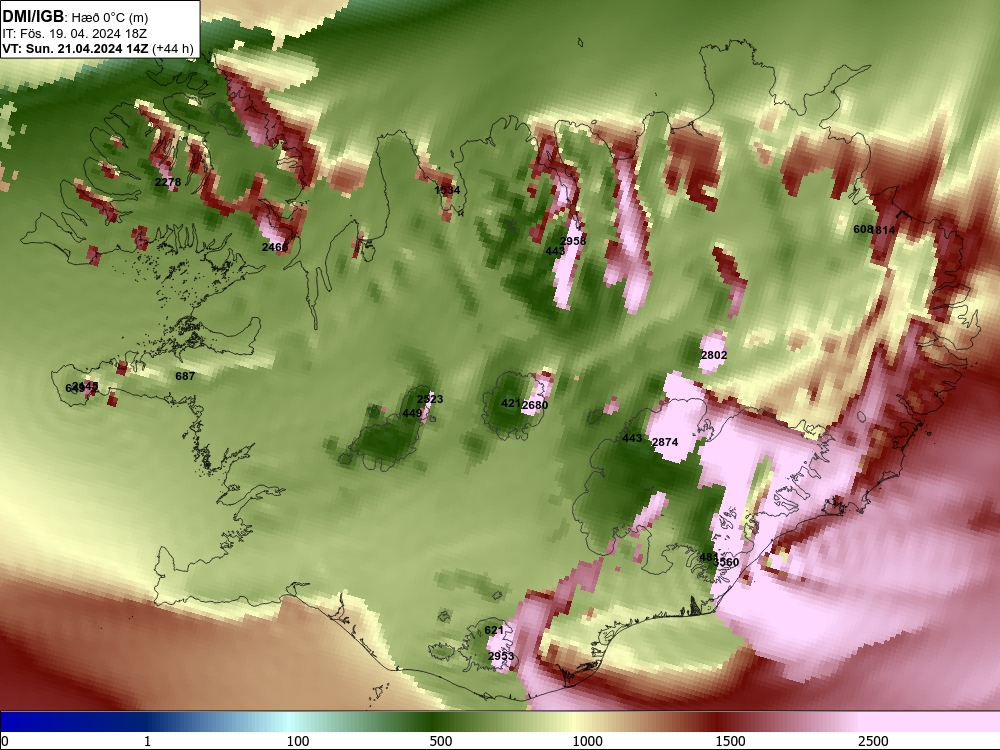The image size is (1000, 750).
Task: Click the 621 value on the map
Action: point(494,630)
